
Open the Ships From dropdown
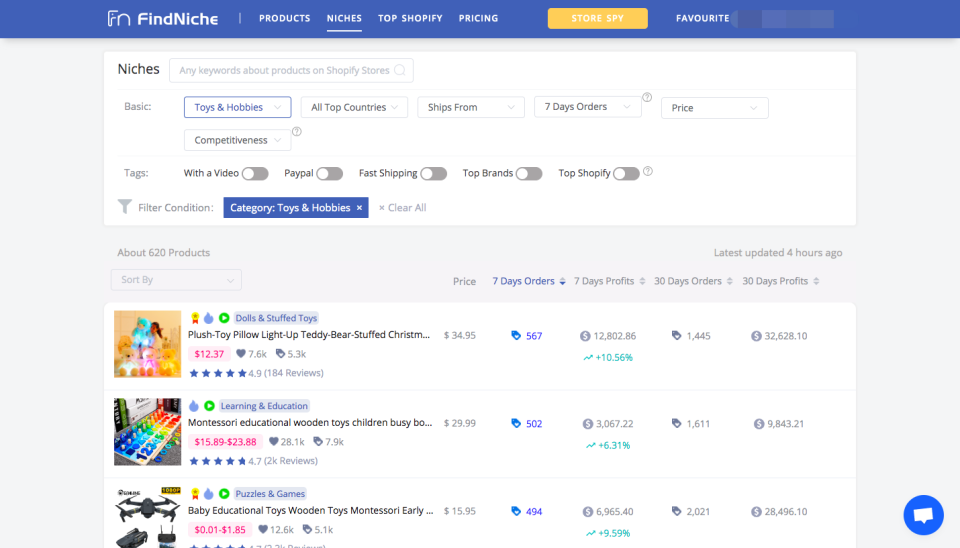[x=471, y=108]
